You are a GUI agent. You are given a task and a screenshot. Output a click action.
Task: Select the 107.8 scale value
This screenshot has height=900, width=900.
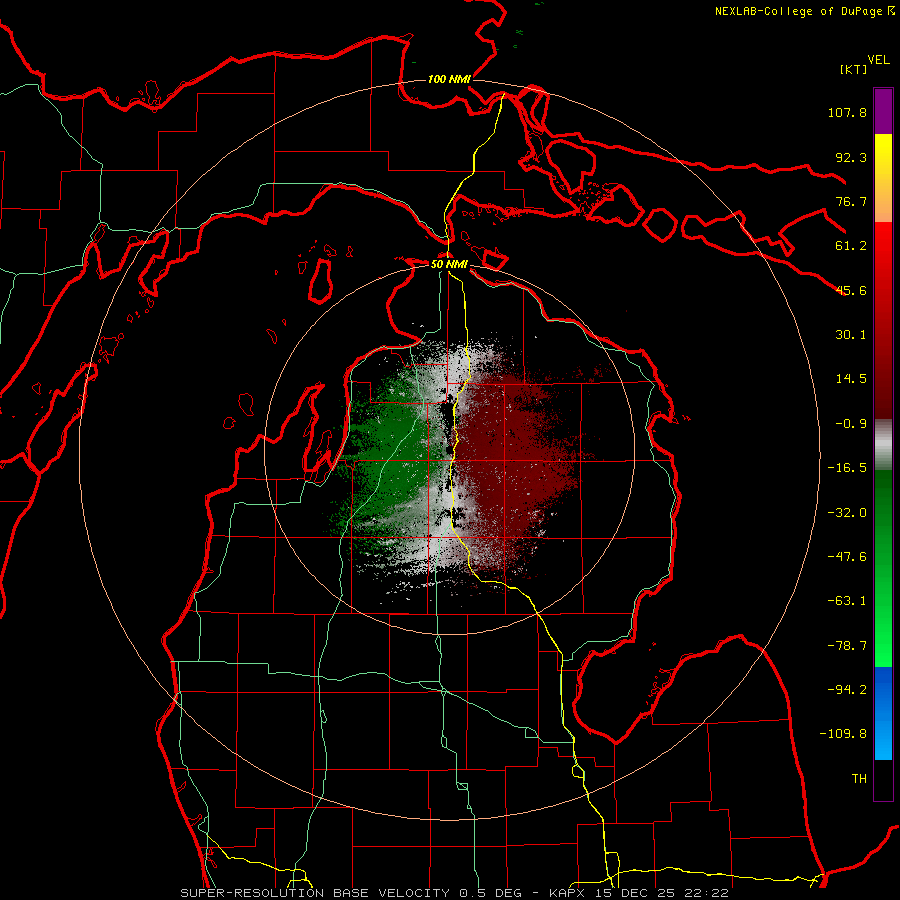[847, 112]
